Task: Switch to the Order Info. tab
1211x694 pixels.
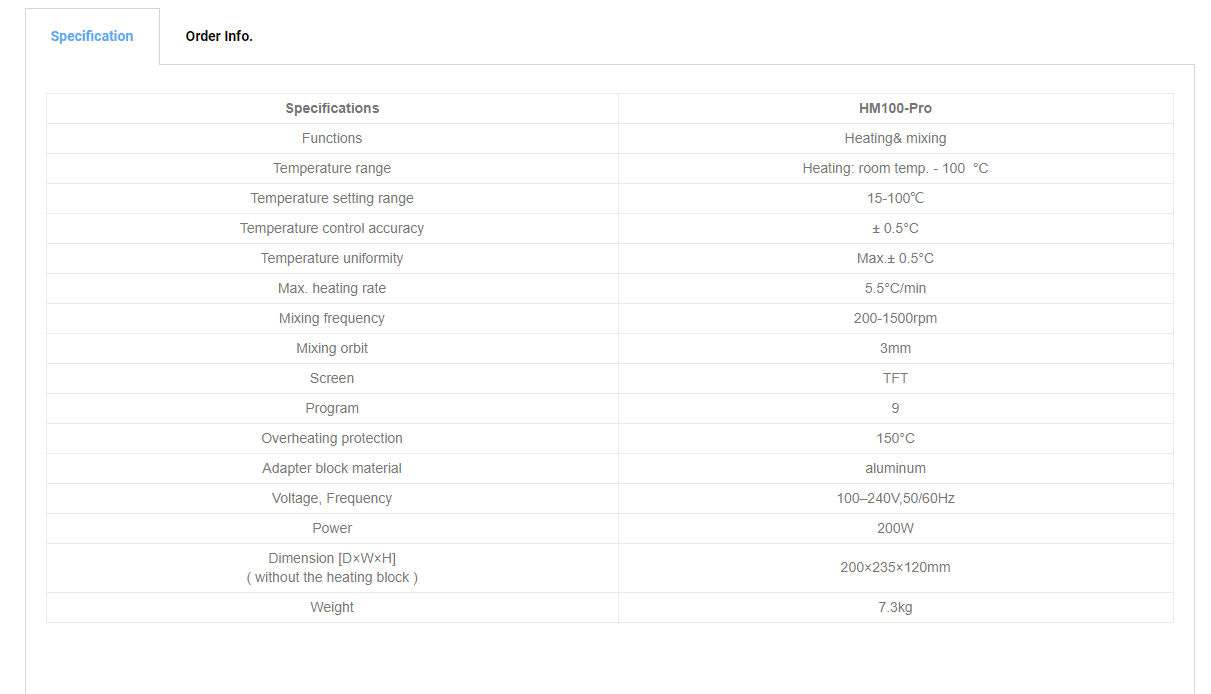Action: pyautogui.click(x=219, y=36)
